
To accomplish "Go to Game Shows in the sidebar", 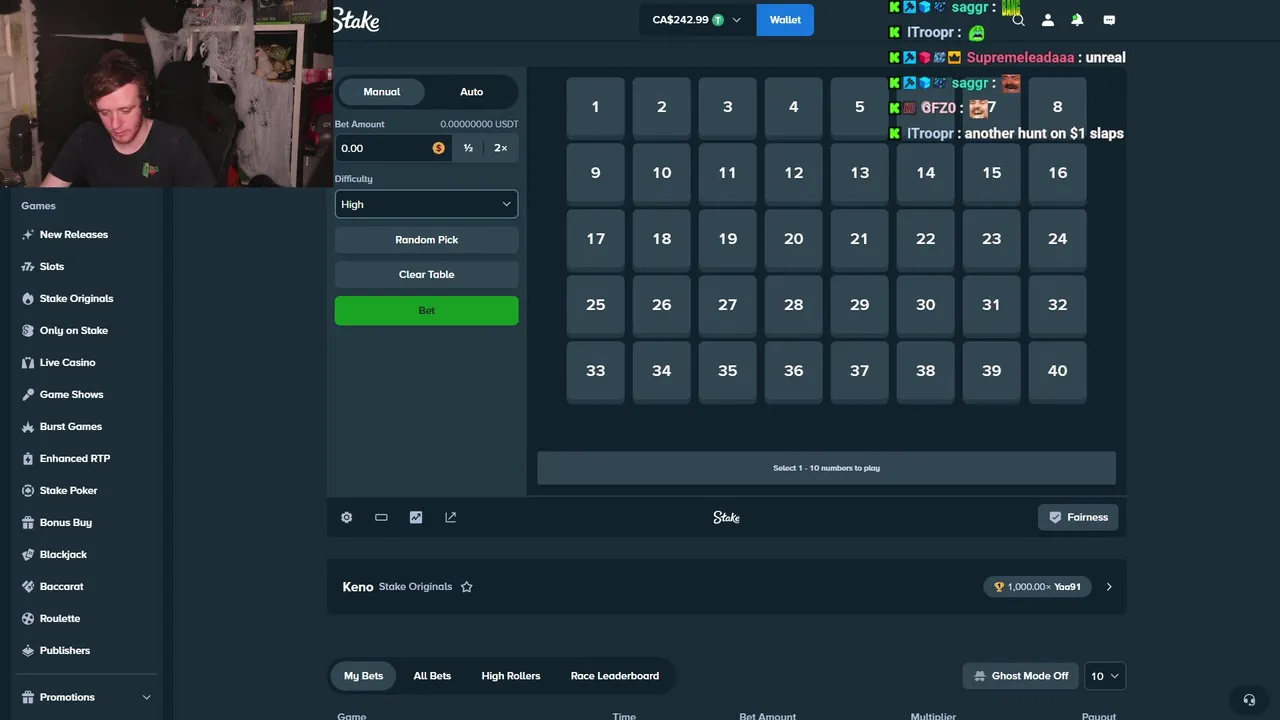I will coord(71,394).
